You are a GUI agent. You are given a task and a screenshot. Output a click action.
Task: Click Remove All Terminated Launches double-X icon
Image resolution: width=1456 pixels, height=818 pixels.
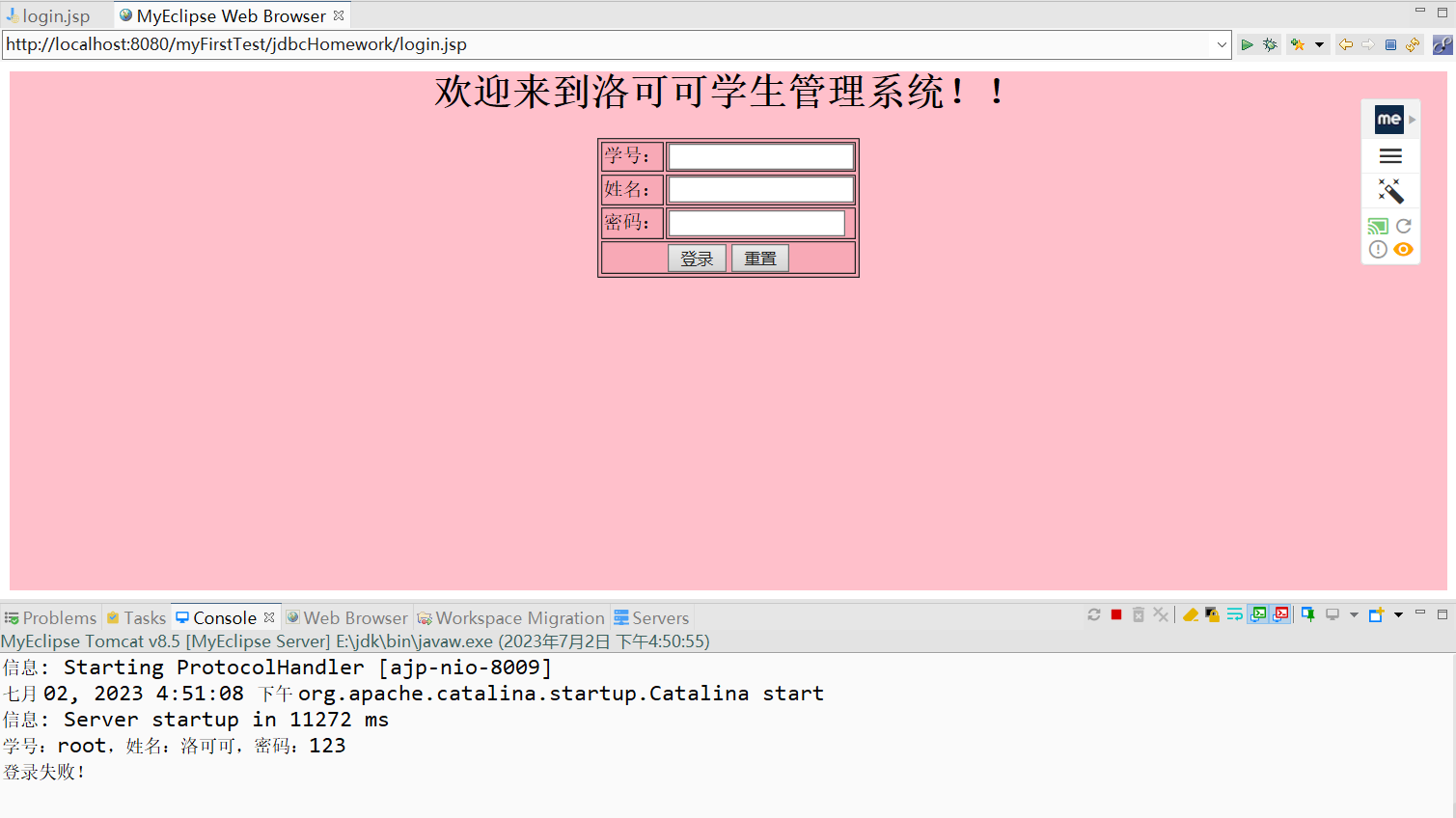[1161, 614]
